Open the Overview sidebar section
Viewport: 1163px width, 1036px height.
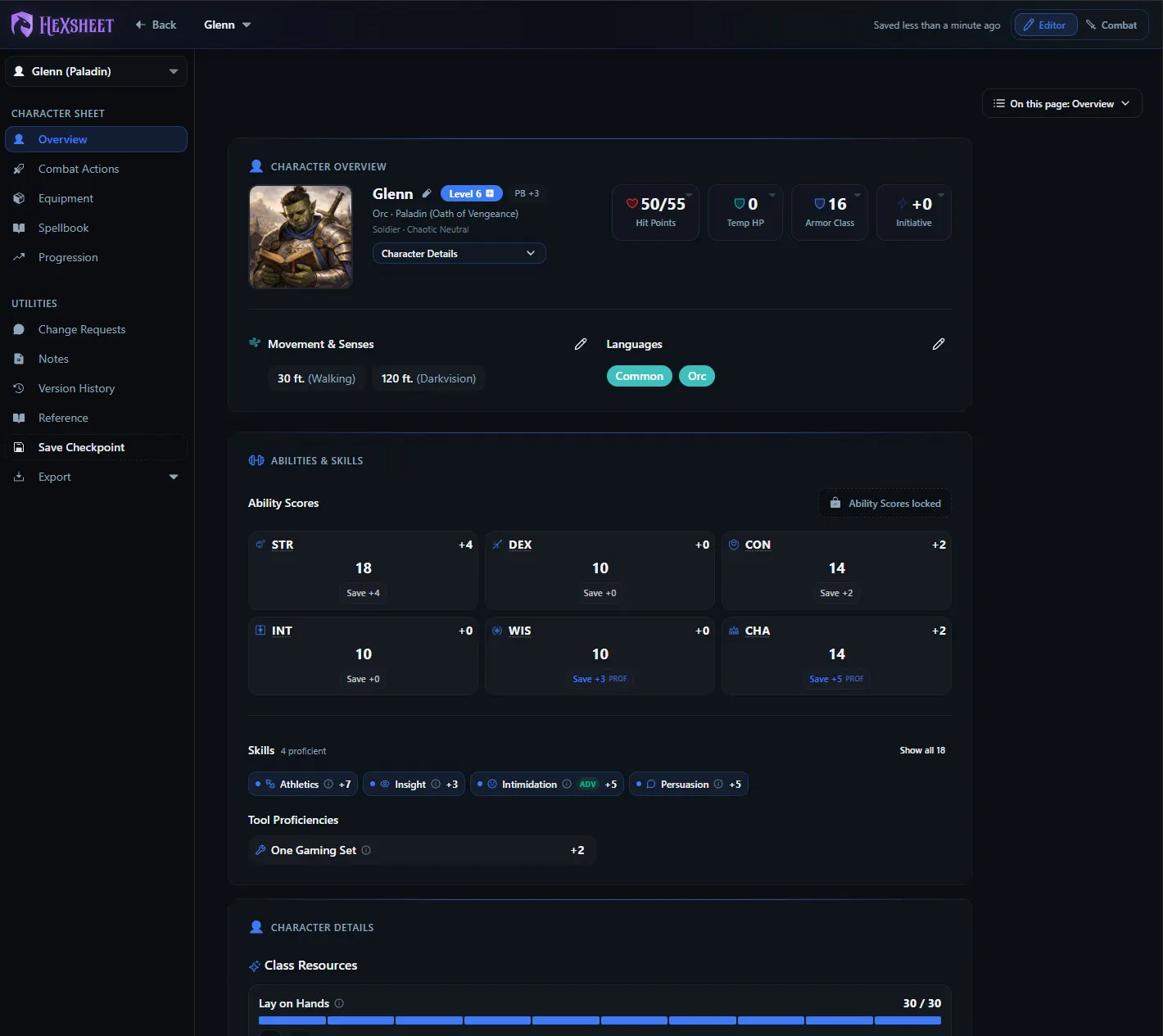(x=96, y=139)
